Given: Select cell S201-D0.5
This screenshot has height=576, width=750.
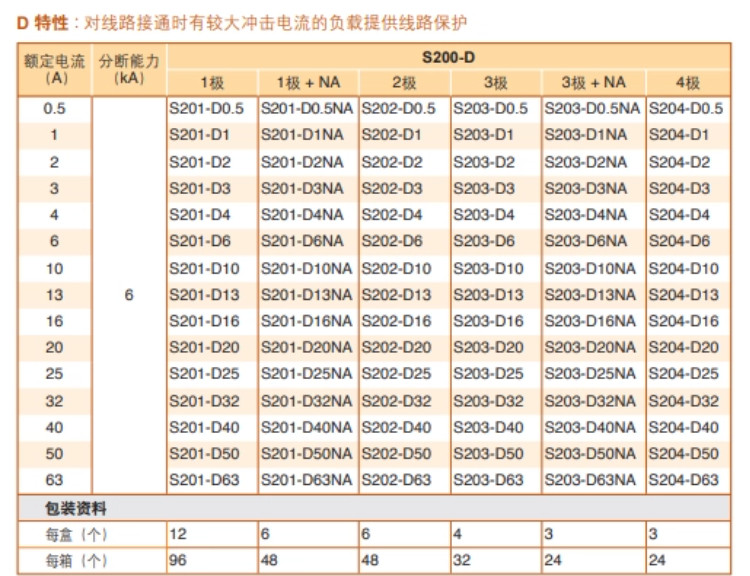Looking at the screenshot, I should pyautogui.click(x=207, y=109).
